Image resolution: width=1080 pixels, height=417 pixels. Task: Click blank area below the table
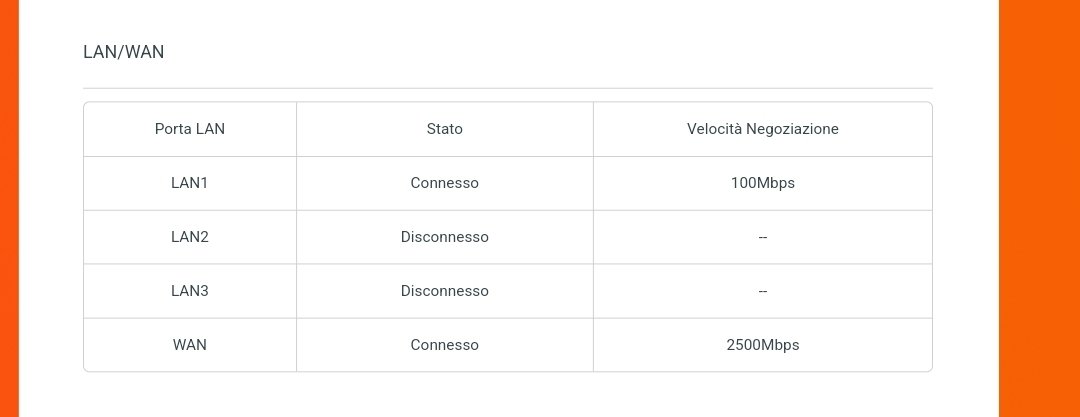pos(508,396)
